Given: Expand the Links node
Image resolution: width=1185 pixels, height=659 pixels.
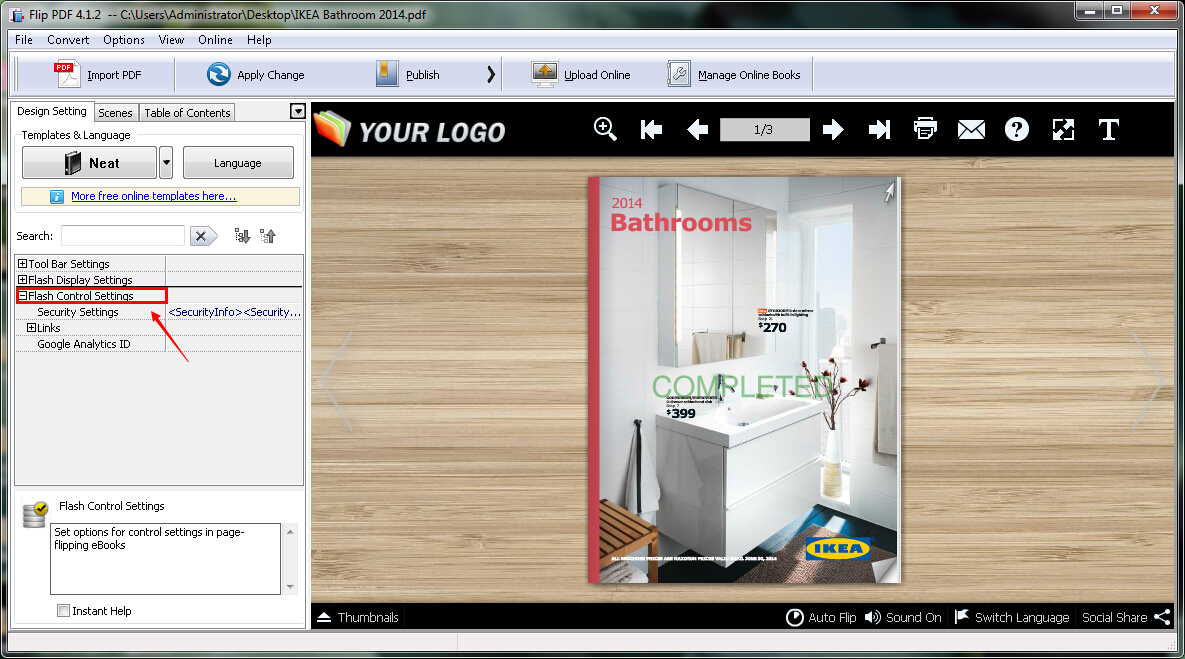Looking at the screenshot, I should pyautogui.click(x=32, y=328).
